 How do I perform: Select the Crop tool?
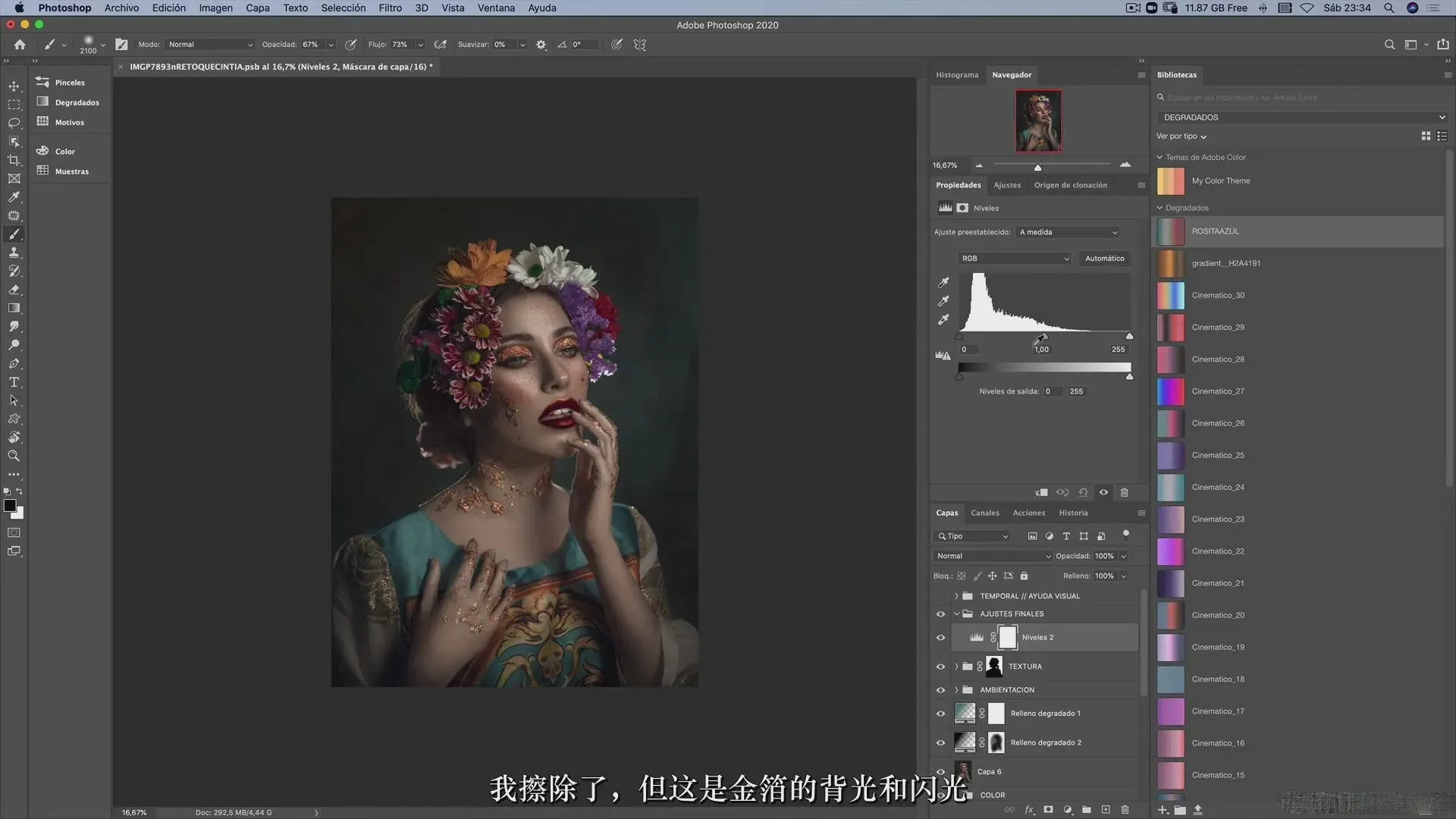pyautogui.click(x=14, y=160)
